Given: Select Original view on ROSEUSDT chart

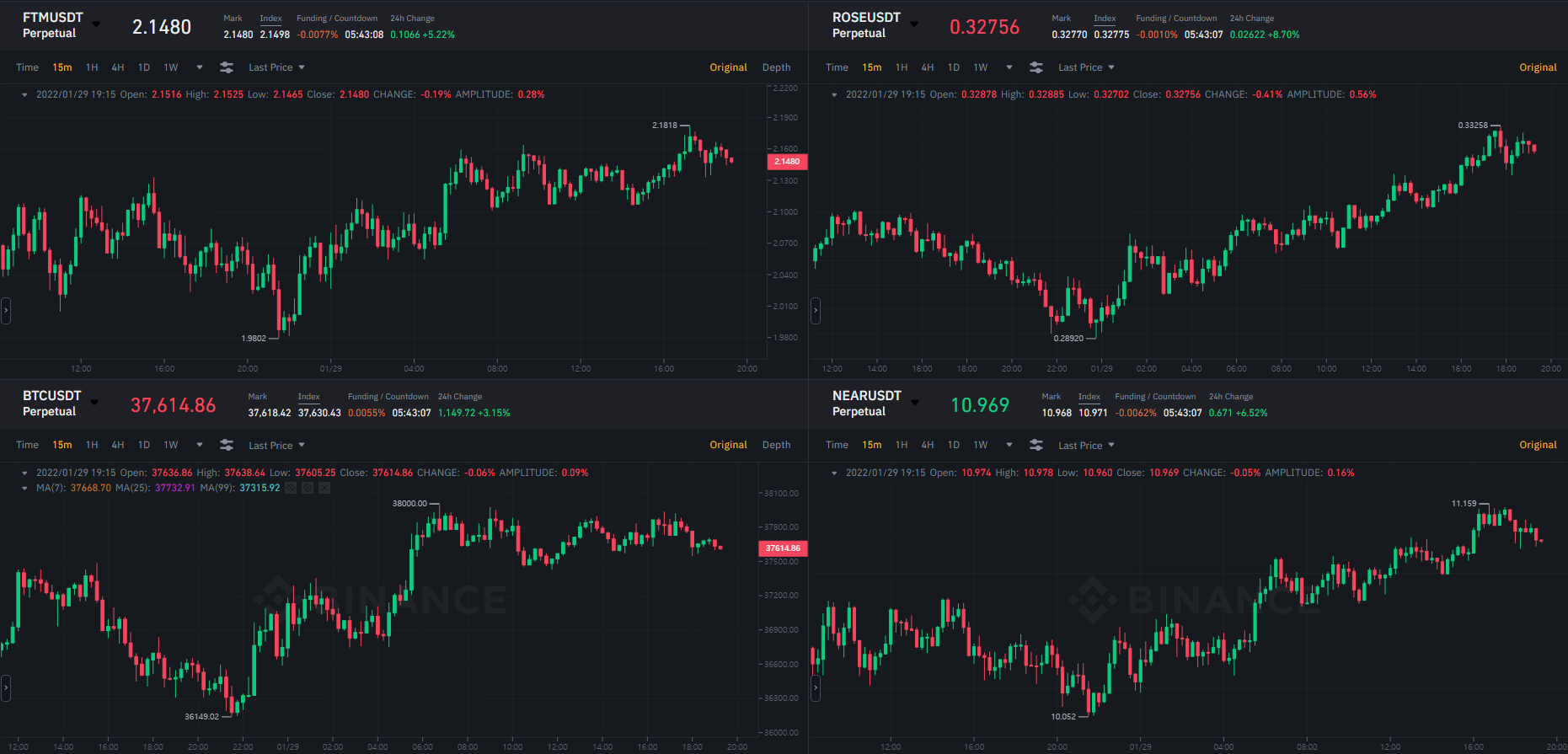Looking at the screenshot, I should [1539, 67].
